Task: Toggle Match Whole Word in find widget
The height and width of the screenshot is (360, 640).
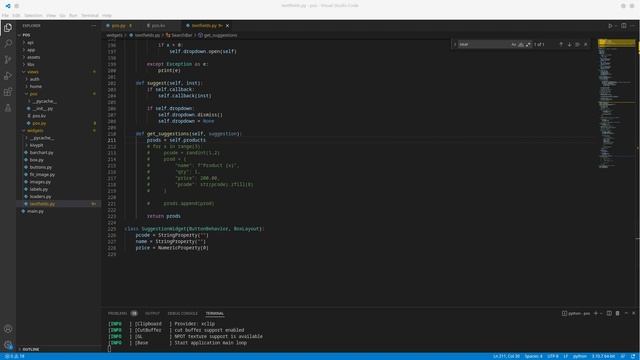Action: pos(521,44)
